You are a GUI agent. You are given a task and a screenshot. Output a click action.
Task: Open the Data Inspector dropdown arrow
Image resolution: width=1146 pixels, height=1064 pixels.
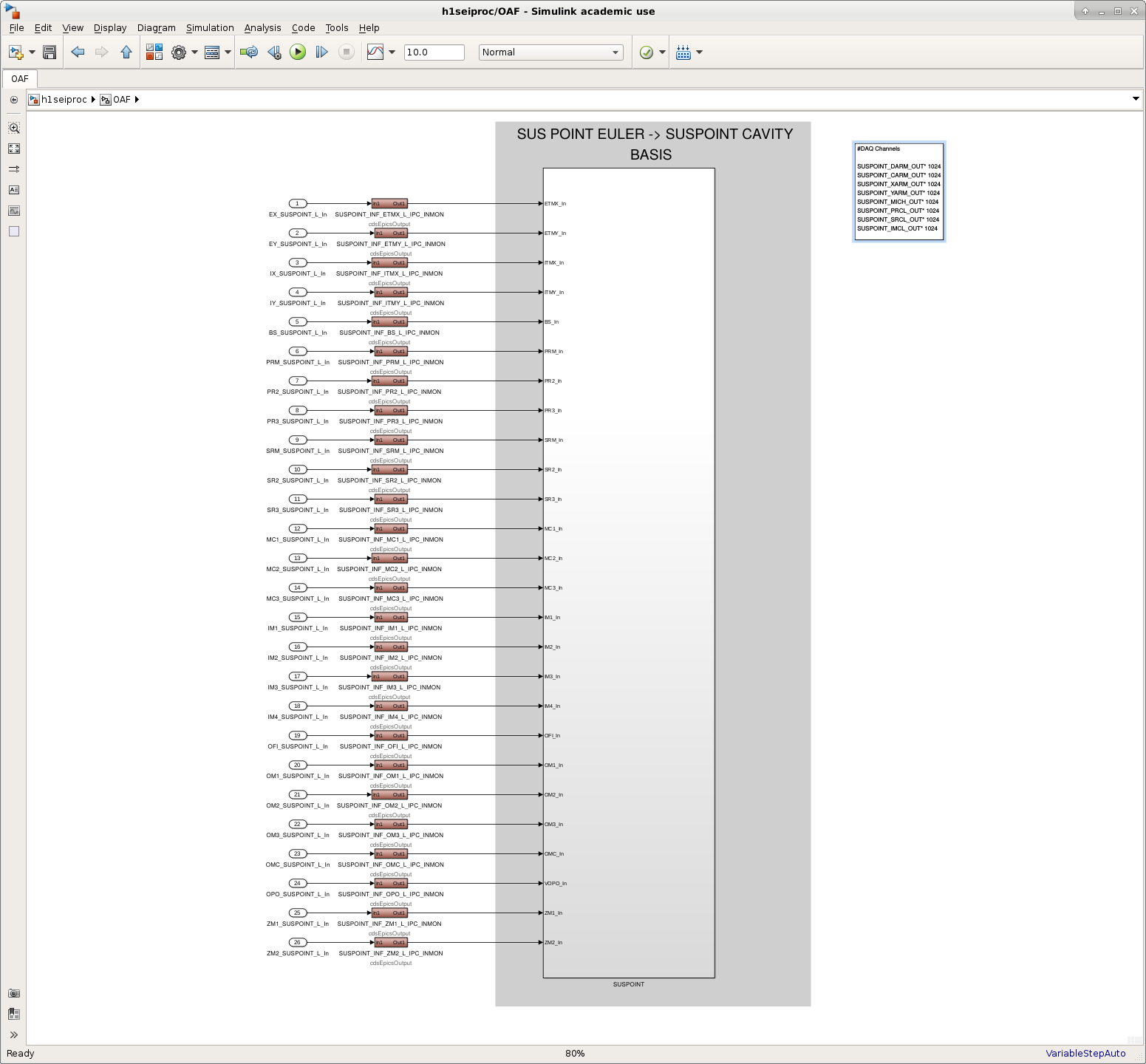[392, 52]
